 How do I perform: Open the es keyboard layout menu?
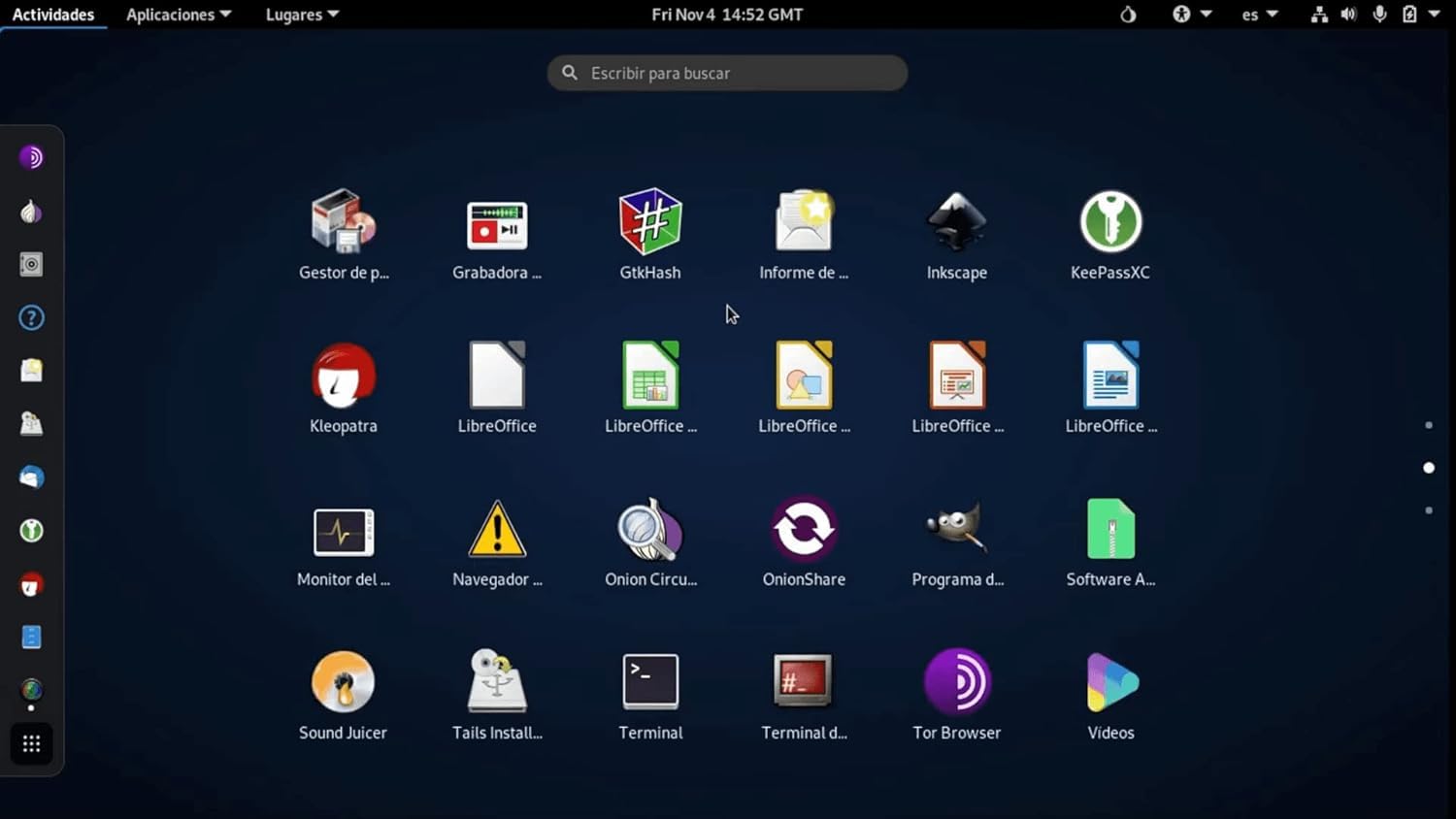tap(1260, 15)
